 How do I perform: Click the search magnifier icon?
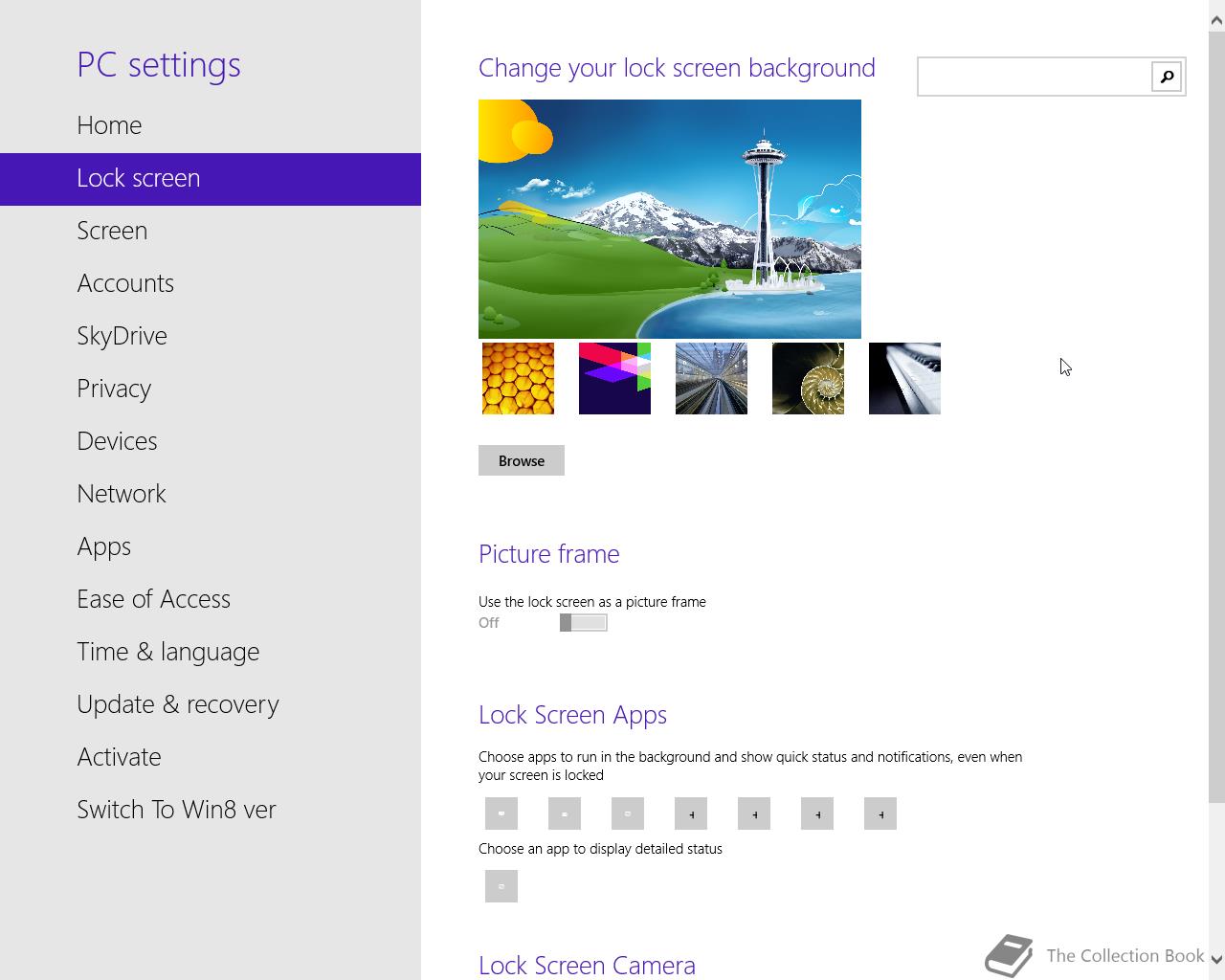click(1167, 77)
